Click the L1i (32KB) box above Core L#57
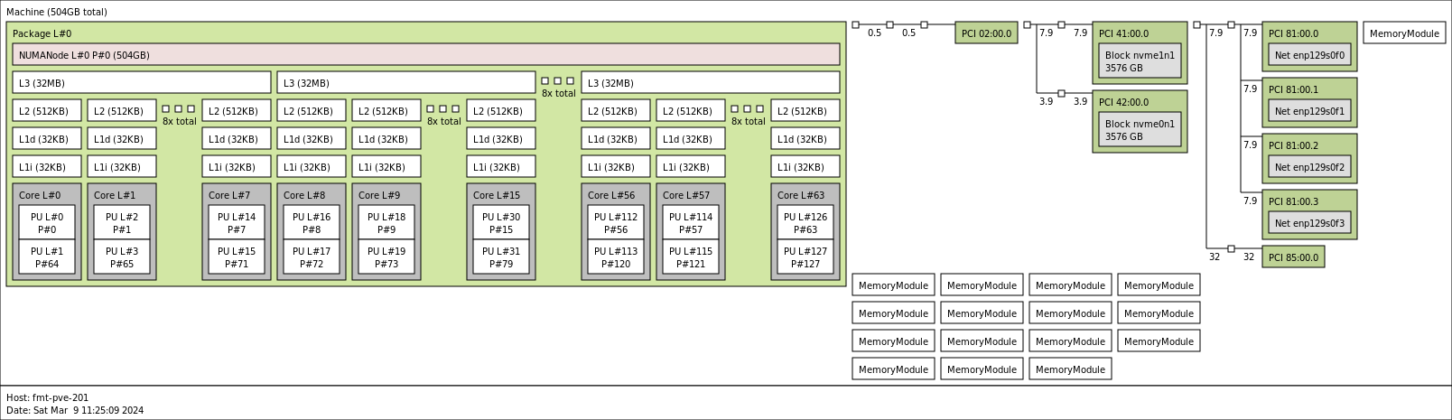 (x=690, y=166)
